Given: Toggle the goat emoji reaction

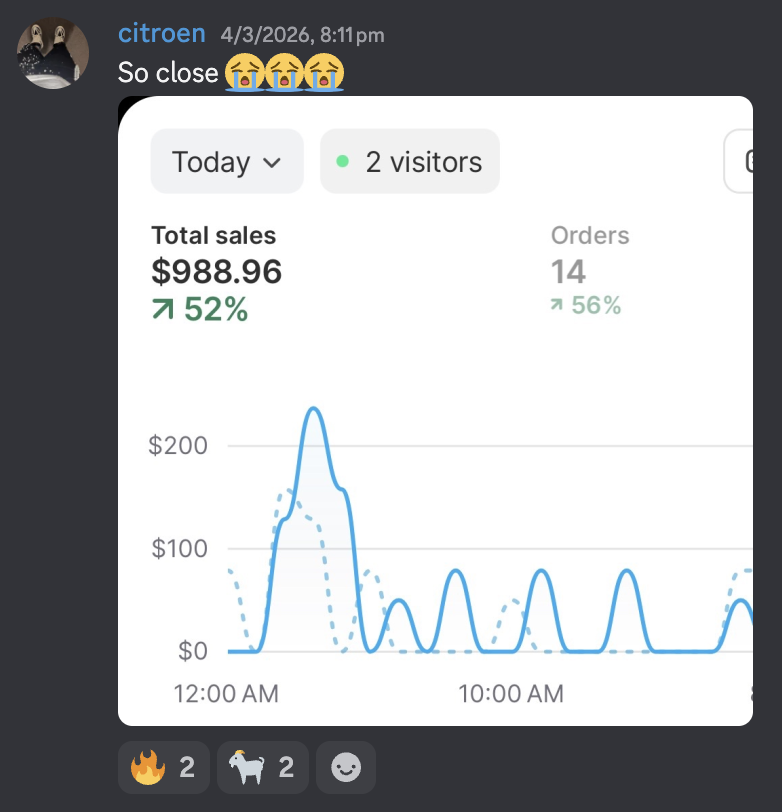Looking at the screenshot, I should [x=263, y=767].
